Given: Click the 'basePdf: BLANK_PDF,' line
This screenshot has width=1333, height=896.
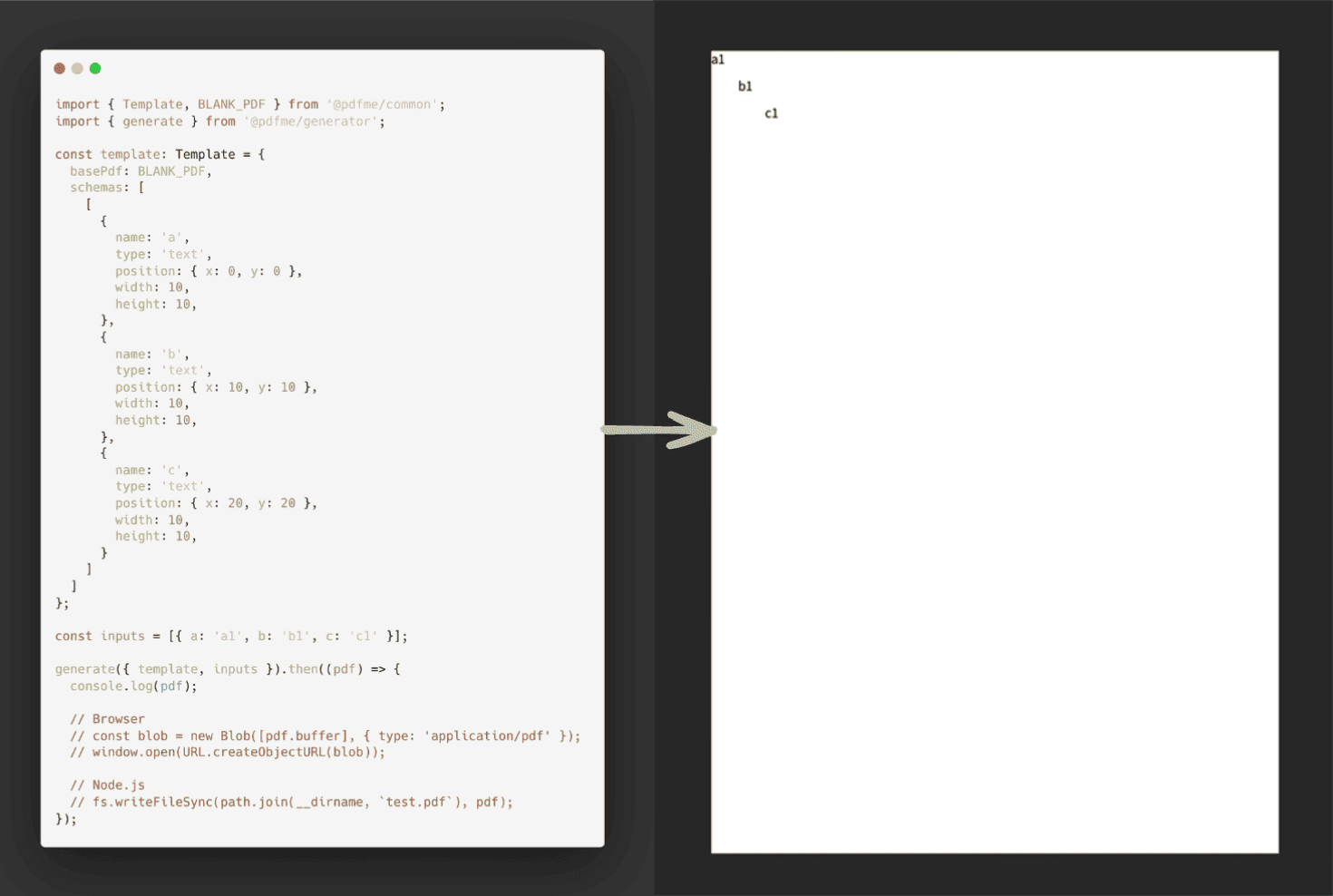Looking at the screenshot, I should click(x=141, y=170).
